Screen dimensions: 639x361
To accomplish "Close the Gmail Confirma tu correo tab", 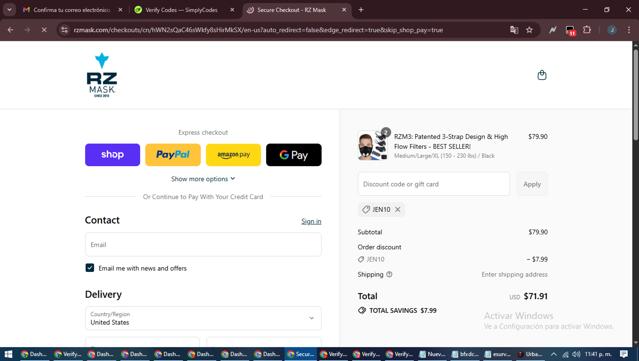I will (x=120, y=10).
